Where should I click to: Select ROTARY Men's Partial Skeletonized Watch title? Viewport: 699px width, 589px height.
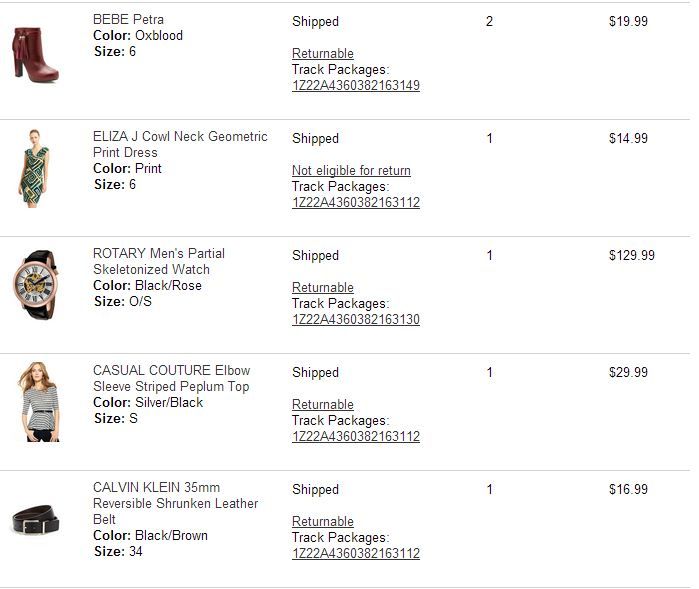tap(159, 261)
